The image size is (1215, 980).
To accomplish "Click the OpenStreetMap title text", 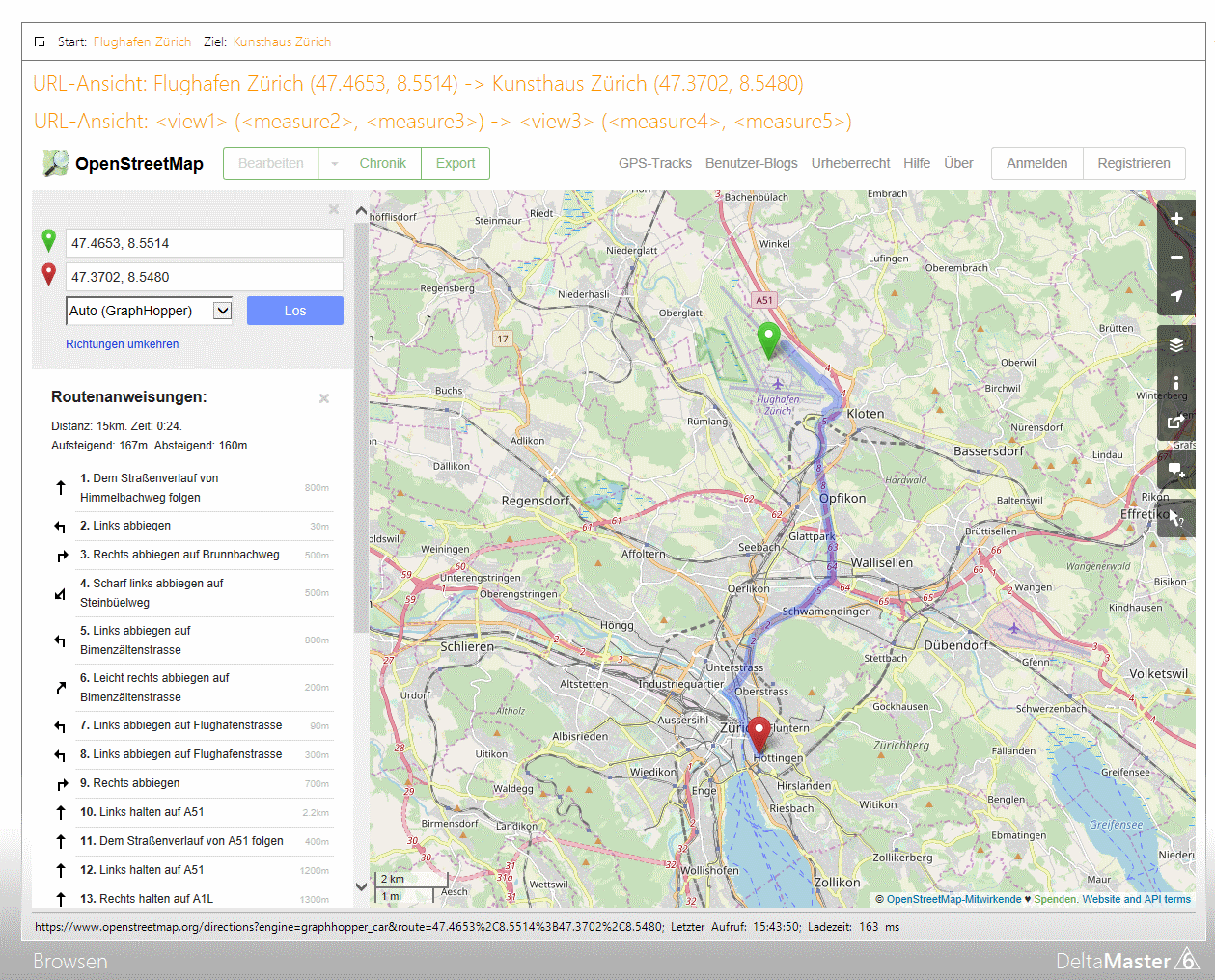I will click(x=139, y=164).
